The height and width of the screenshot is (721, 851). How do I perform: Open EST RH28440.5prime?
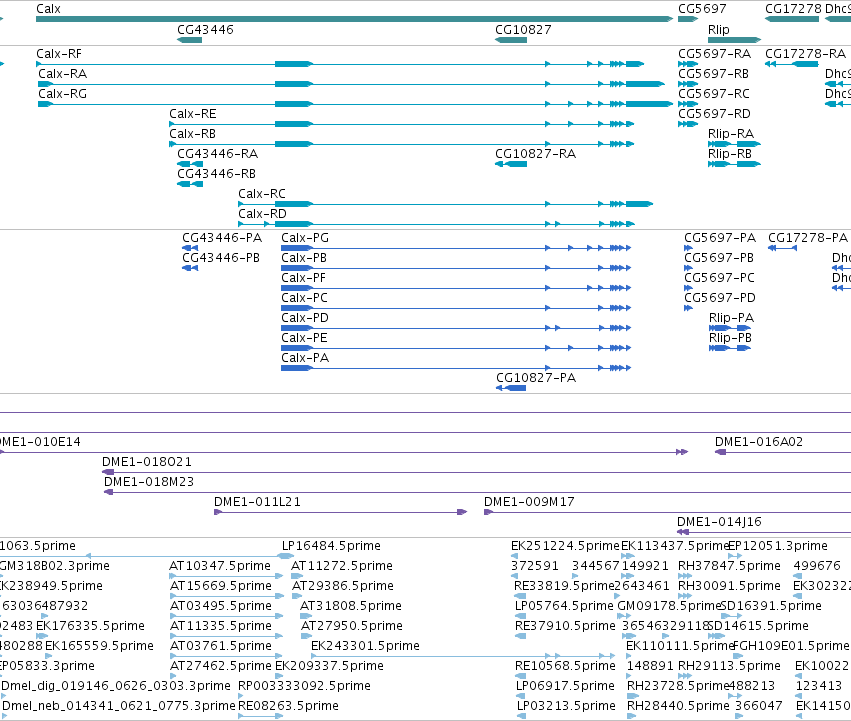678,706
